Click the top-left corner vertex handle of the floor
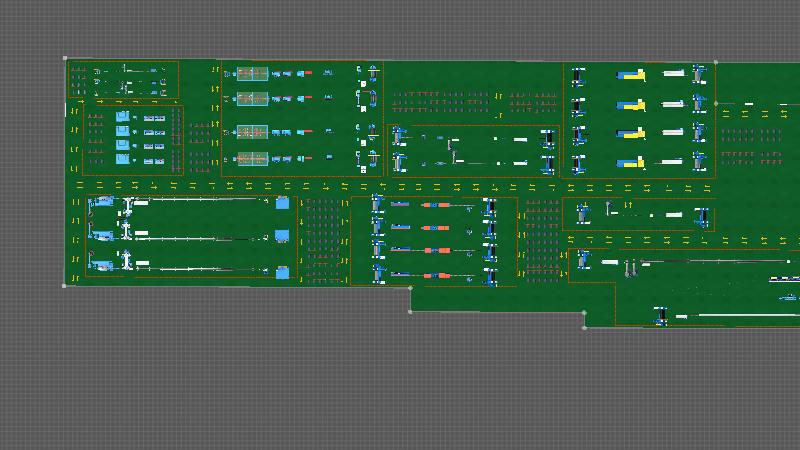Screen dimensions: 800x450 (66, 59)
